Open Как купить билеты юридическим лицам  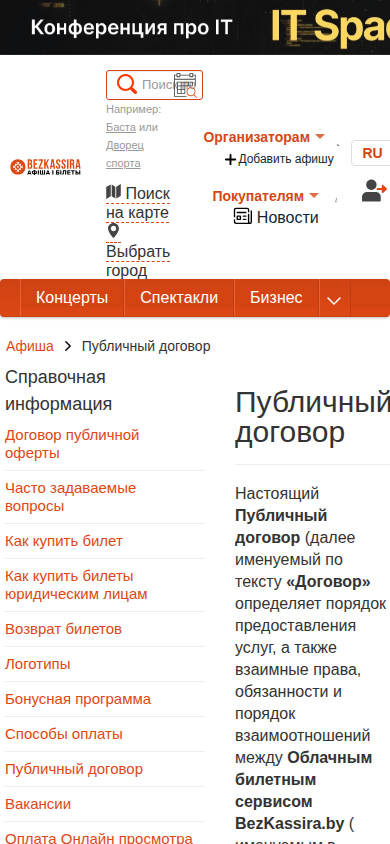[x=76, y=585]
